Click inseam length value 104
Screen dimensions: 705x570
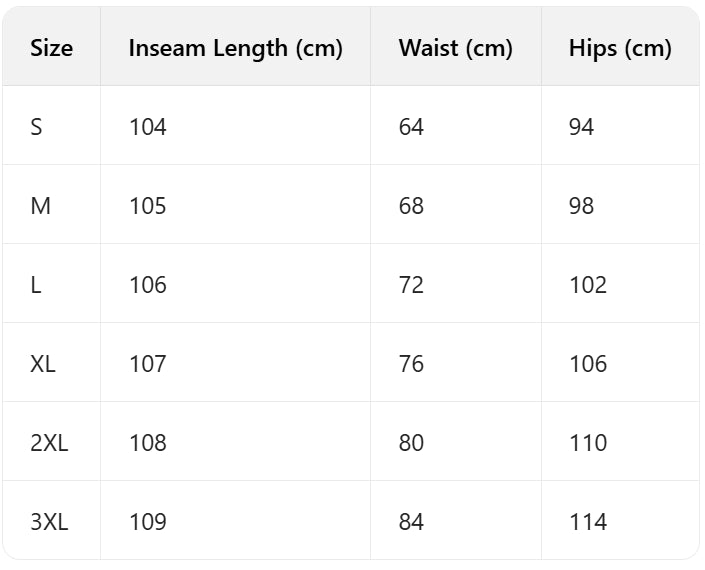[x=148, y=127]
